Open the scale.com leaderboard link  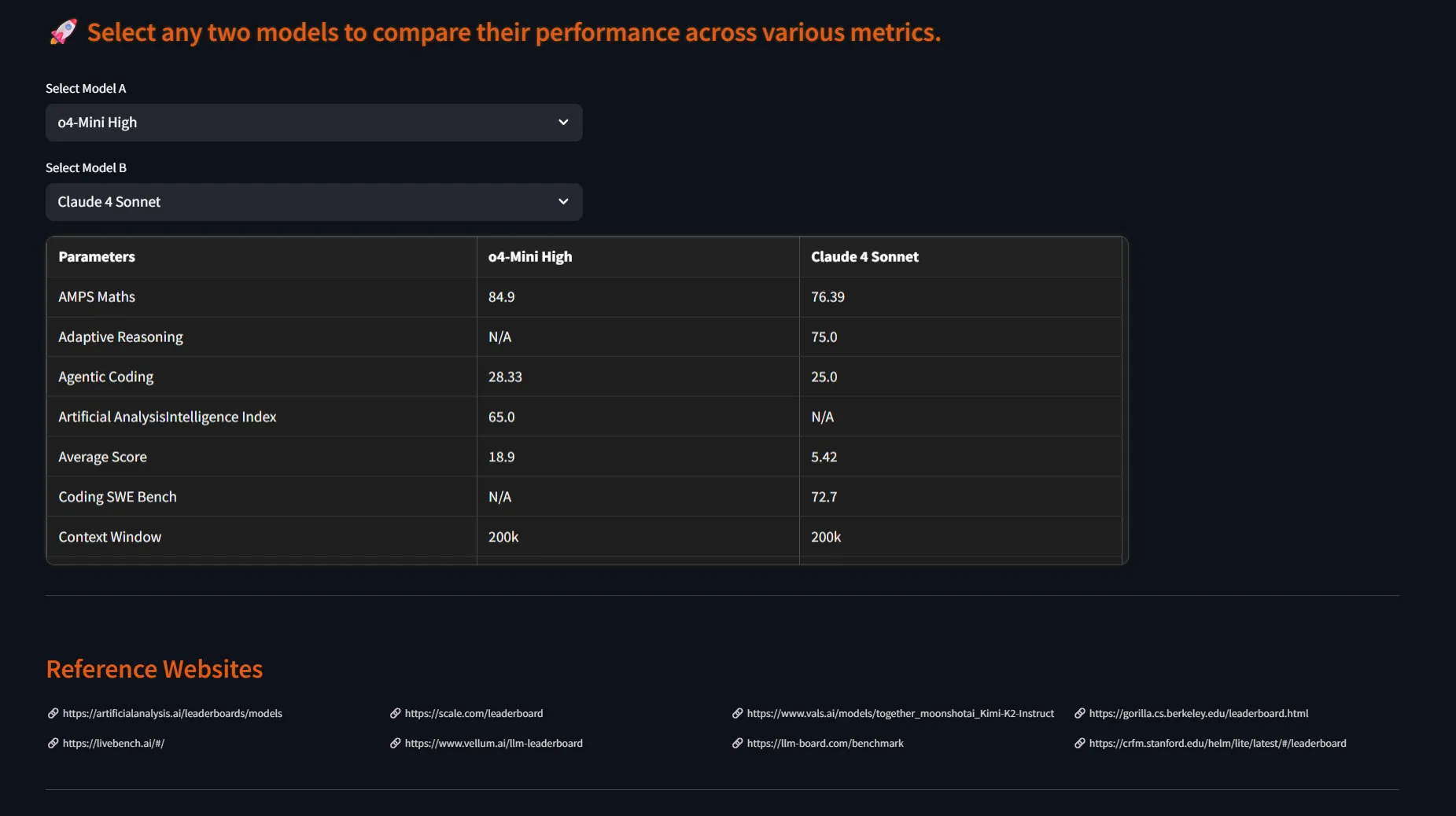[474, 714]
